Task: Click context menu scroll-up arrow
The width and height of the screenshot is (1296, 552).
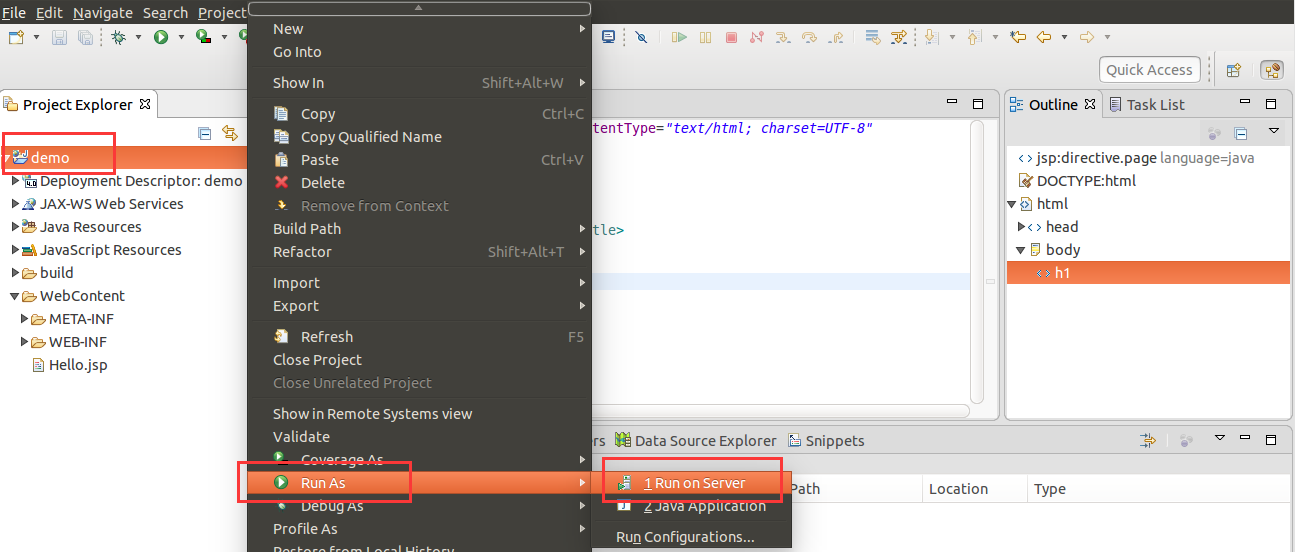Action: (x=418, y=7)
